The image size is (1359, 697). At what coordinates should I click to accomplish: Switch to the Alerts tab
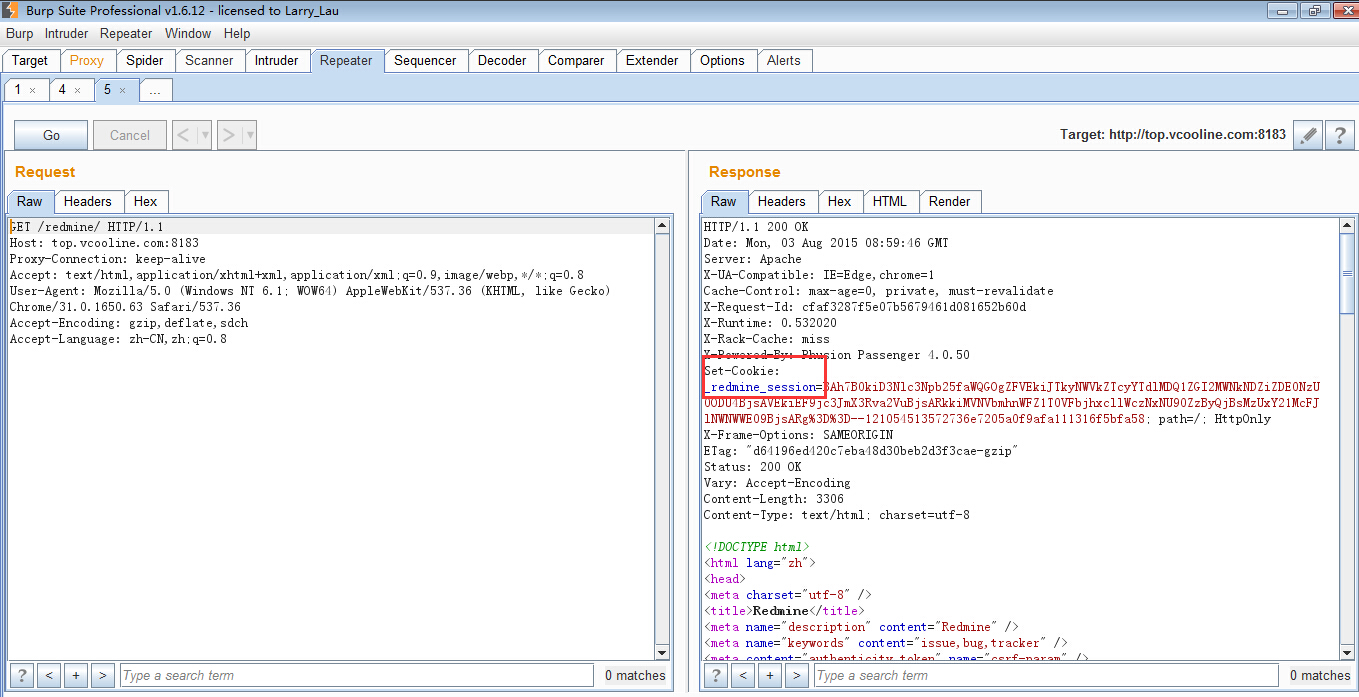(x=784, y=60)
